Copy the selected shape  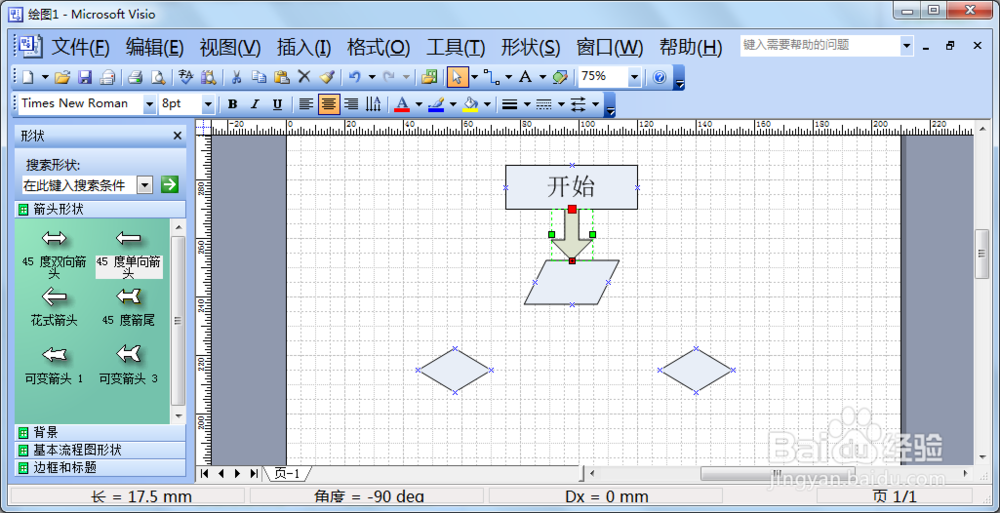tap(259, 77)
